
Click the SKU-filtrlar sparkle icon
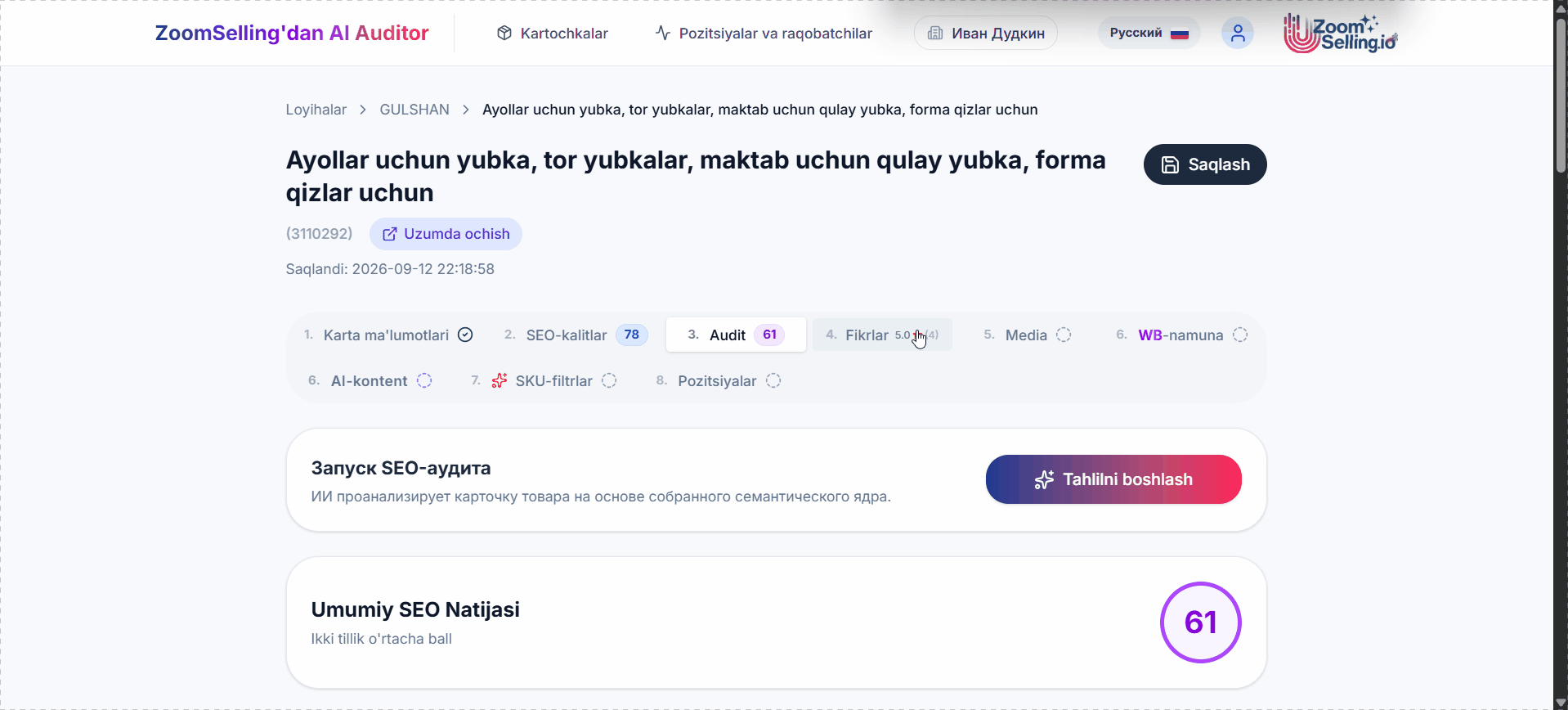click(499, 380)
